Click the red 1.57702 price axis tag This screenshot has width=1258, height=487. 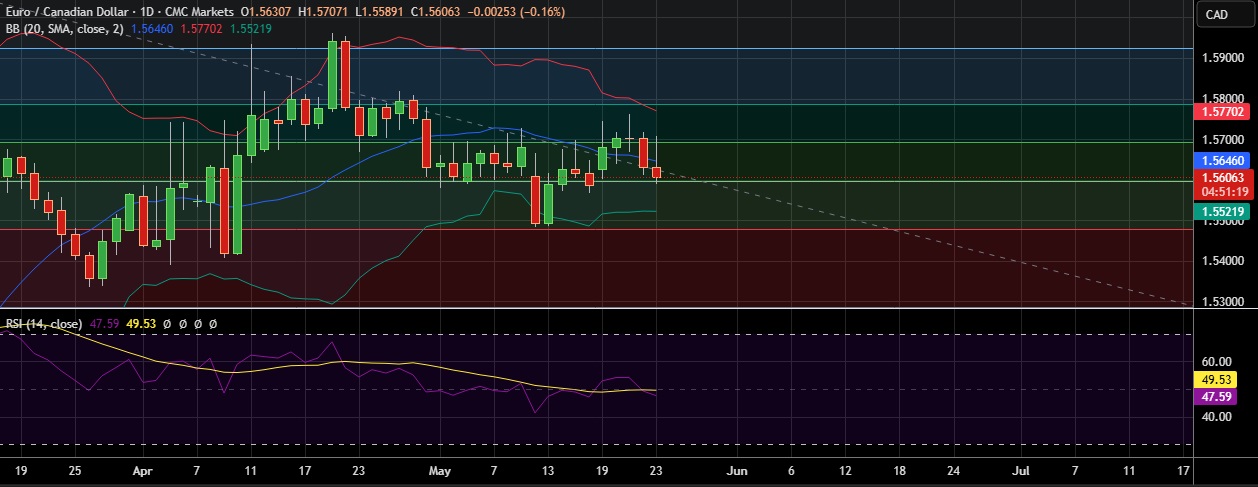click(x=1224, y=114)
